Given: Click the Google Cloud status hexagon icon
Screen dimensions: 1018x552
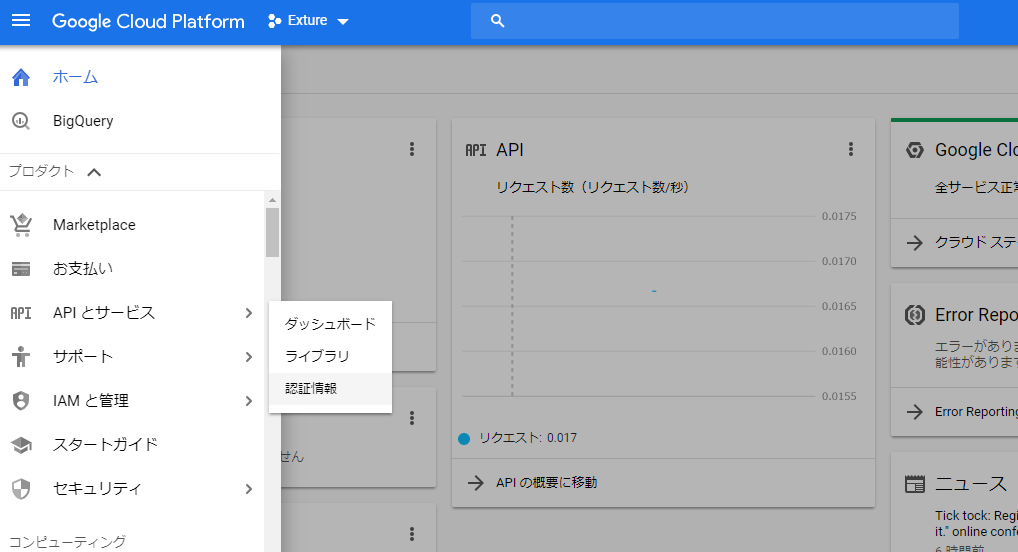Looking at the screenshot, I should [x=915, y=150].
